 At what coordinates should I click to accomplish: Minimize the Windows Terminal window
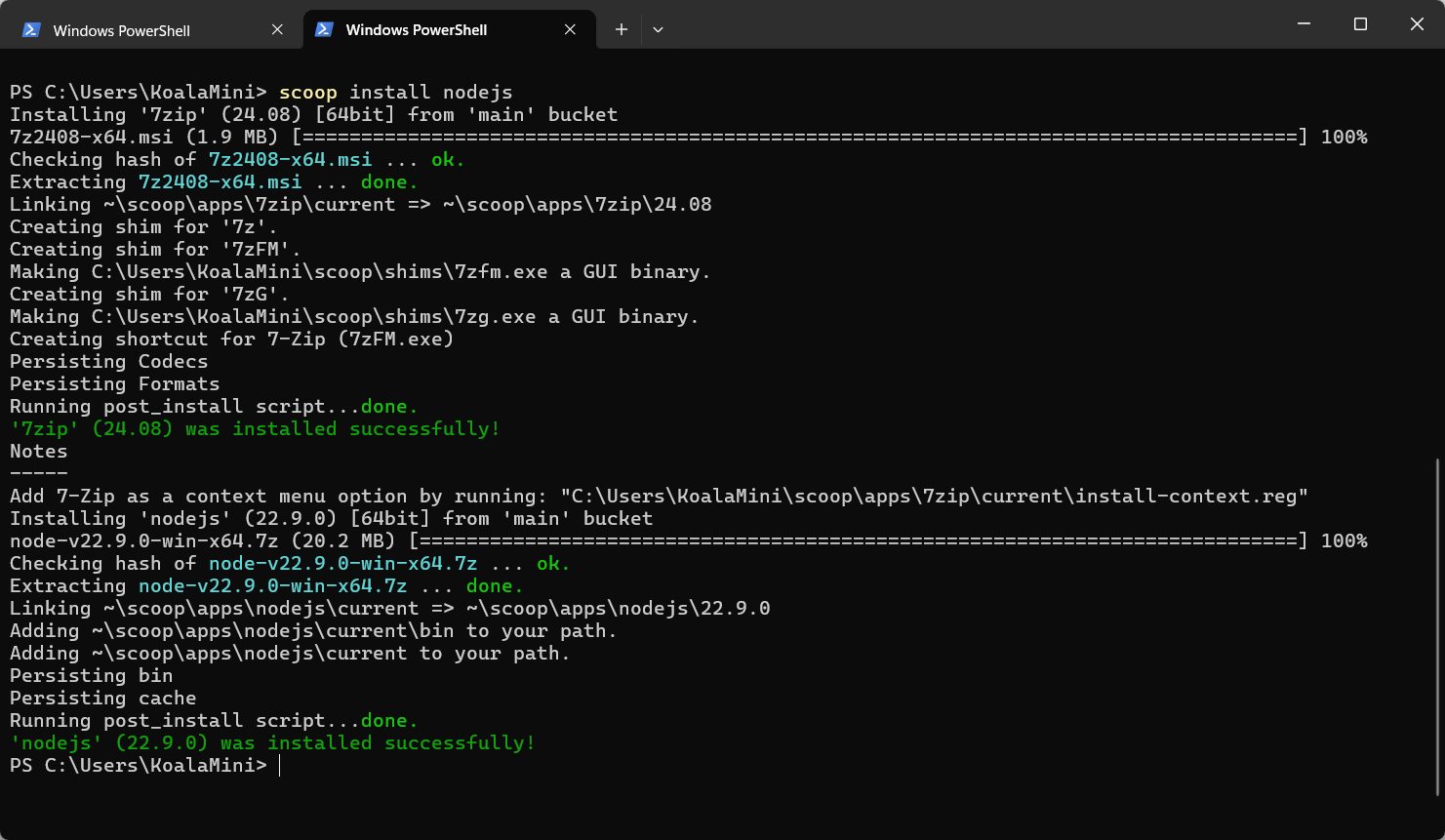[1304, 24]
